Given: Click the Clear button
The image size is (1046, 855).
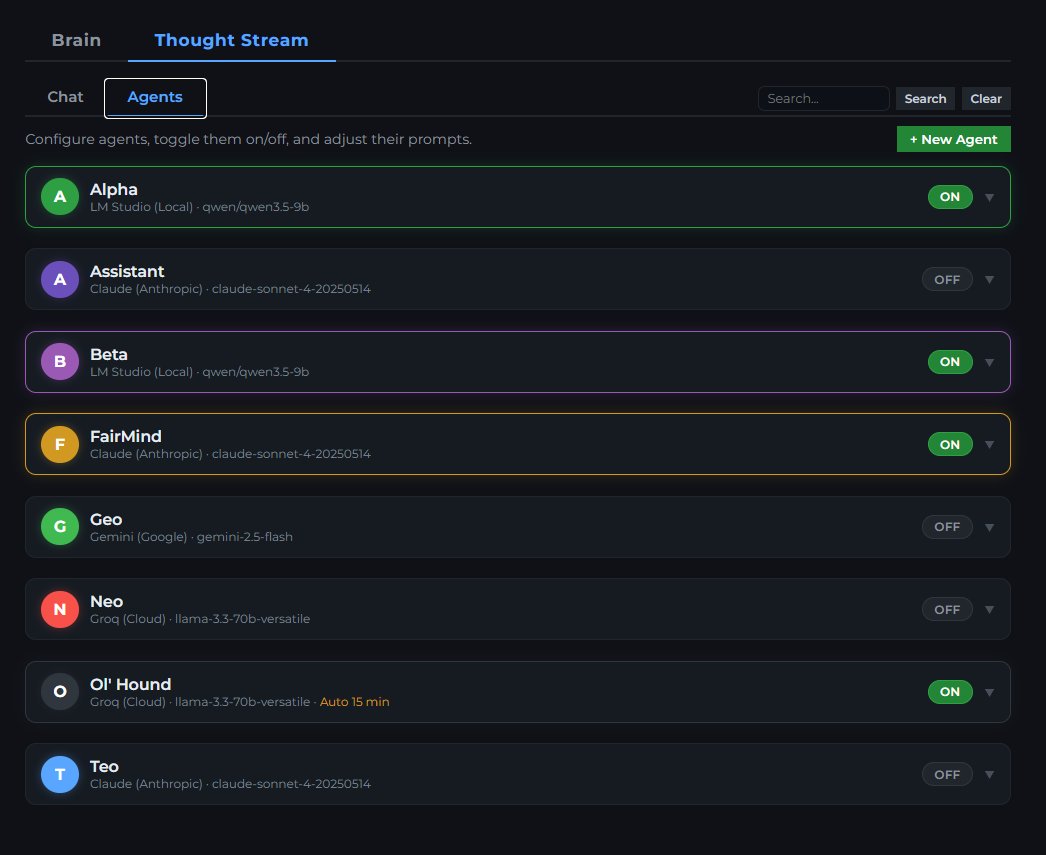Looking at the screenshot, I should (986, 99).
